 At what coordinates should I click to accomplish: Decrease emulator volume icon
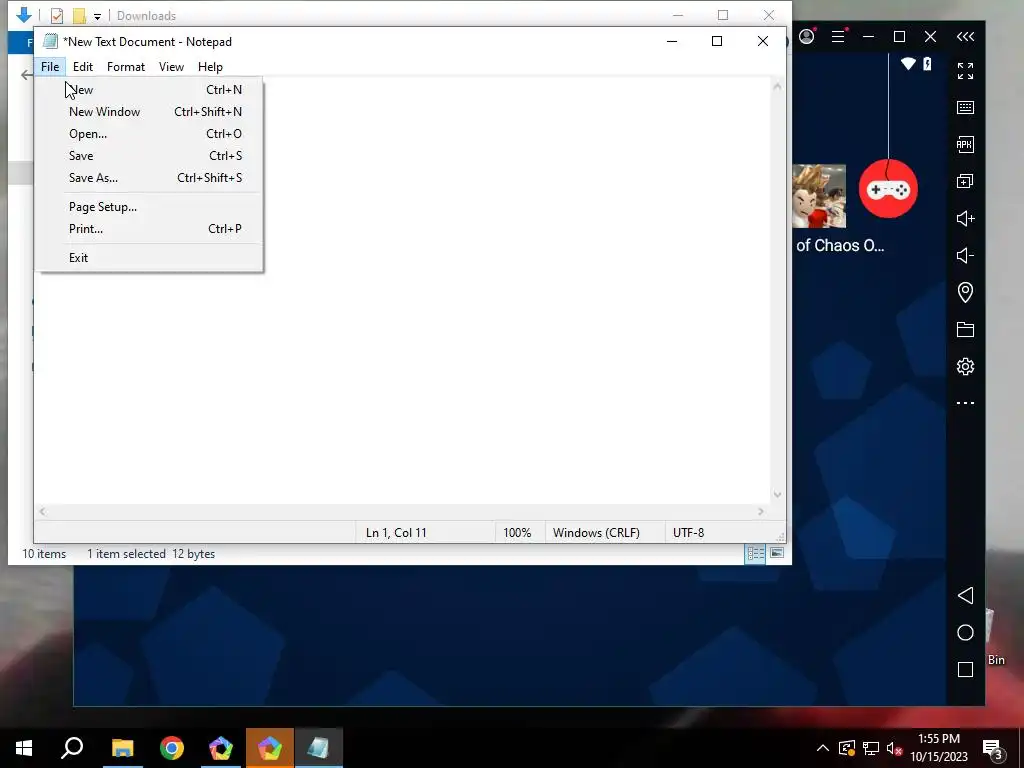pyautogui.click(x=965, y=255)
